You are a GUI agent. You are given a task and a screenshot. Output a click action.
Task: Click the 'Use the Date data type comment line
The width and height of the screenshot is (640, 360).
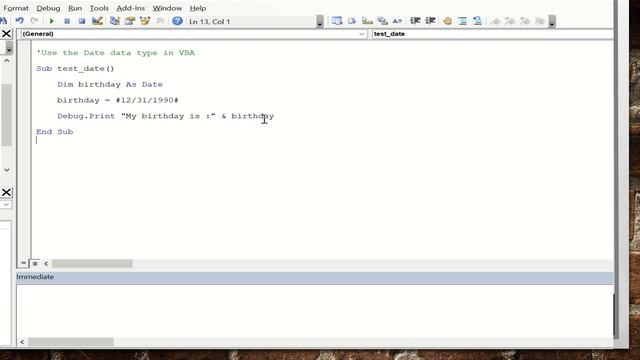[x=116, y=53]
